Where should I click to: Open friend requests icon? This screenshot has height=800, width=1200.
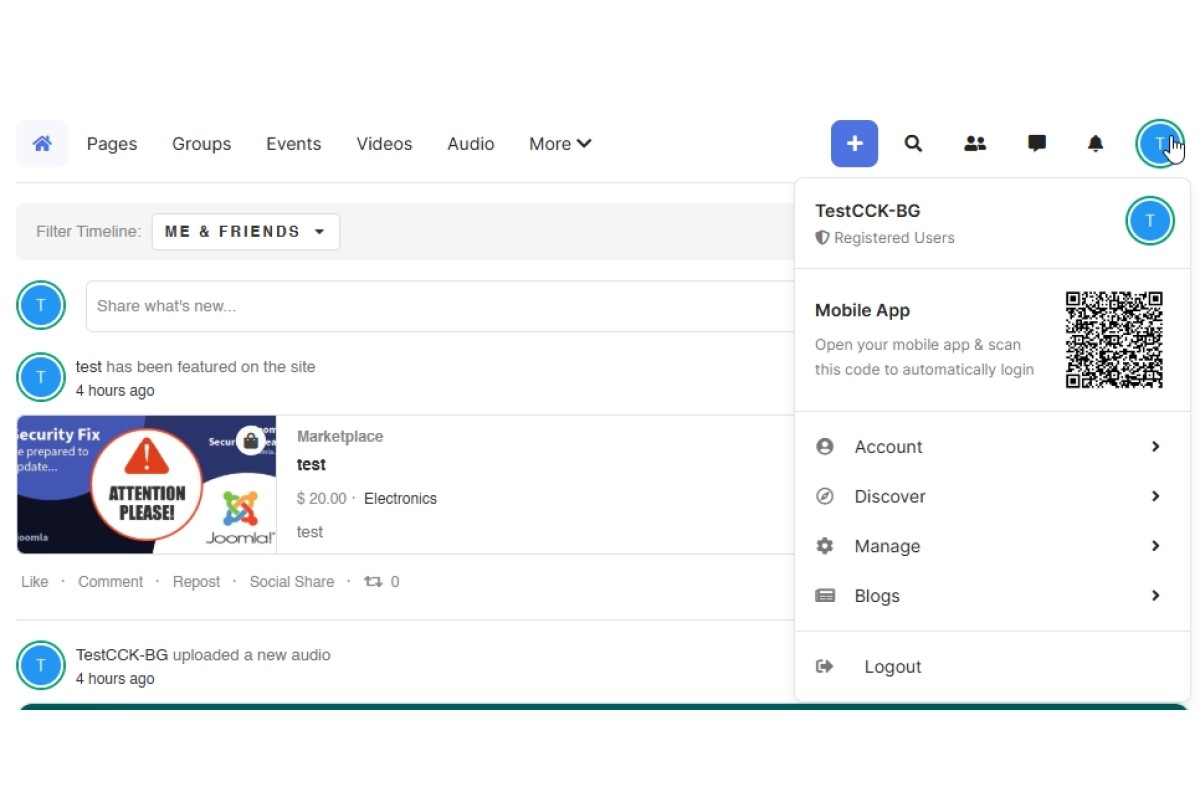[975, 144]
